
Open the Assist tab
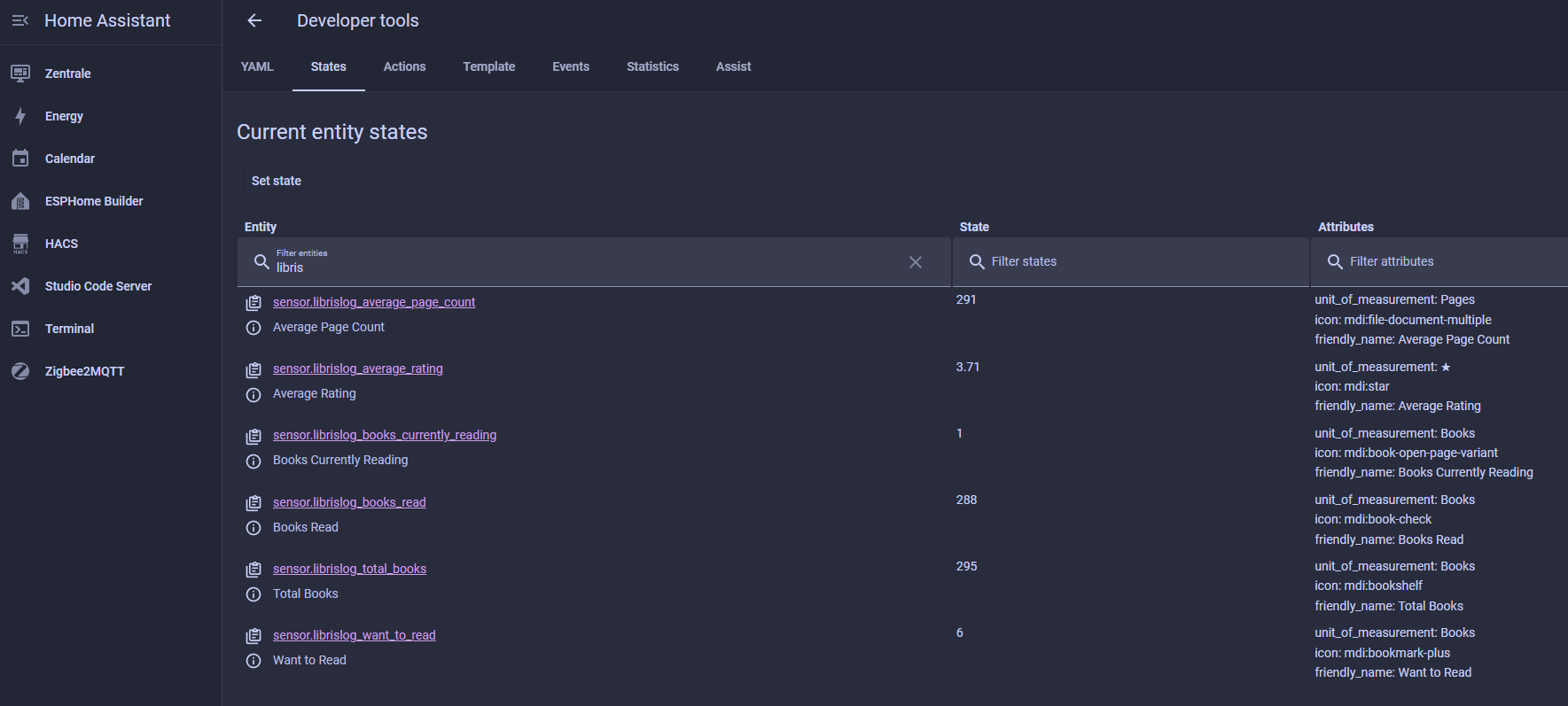click(734, 66)
